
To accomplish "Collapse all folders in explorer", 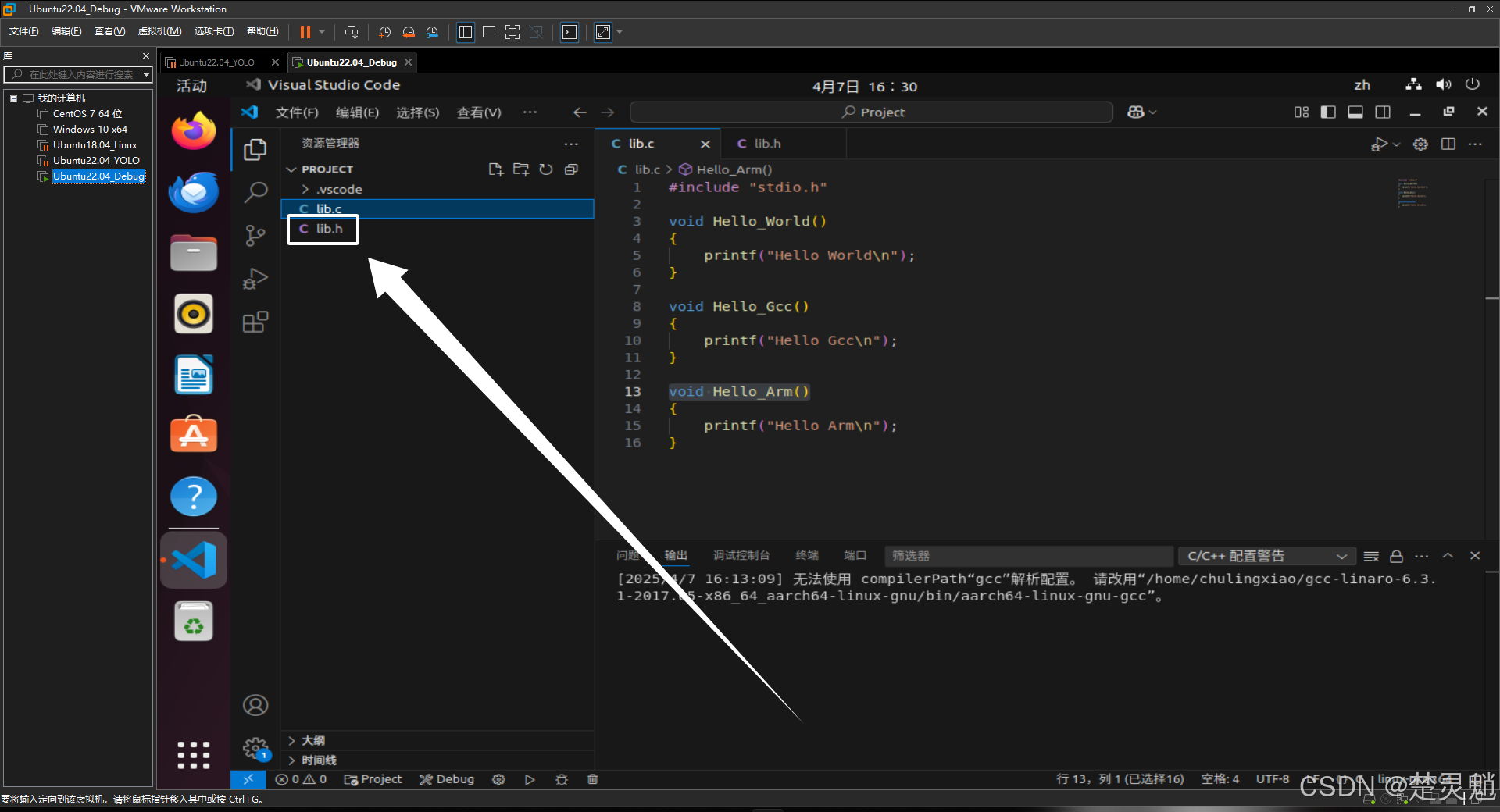I will (571, 169).
